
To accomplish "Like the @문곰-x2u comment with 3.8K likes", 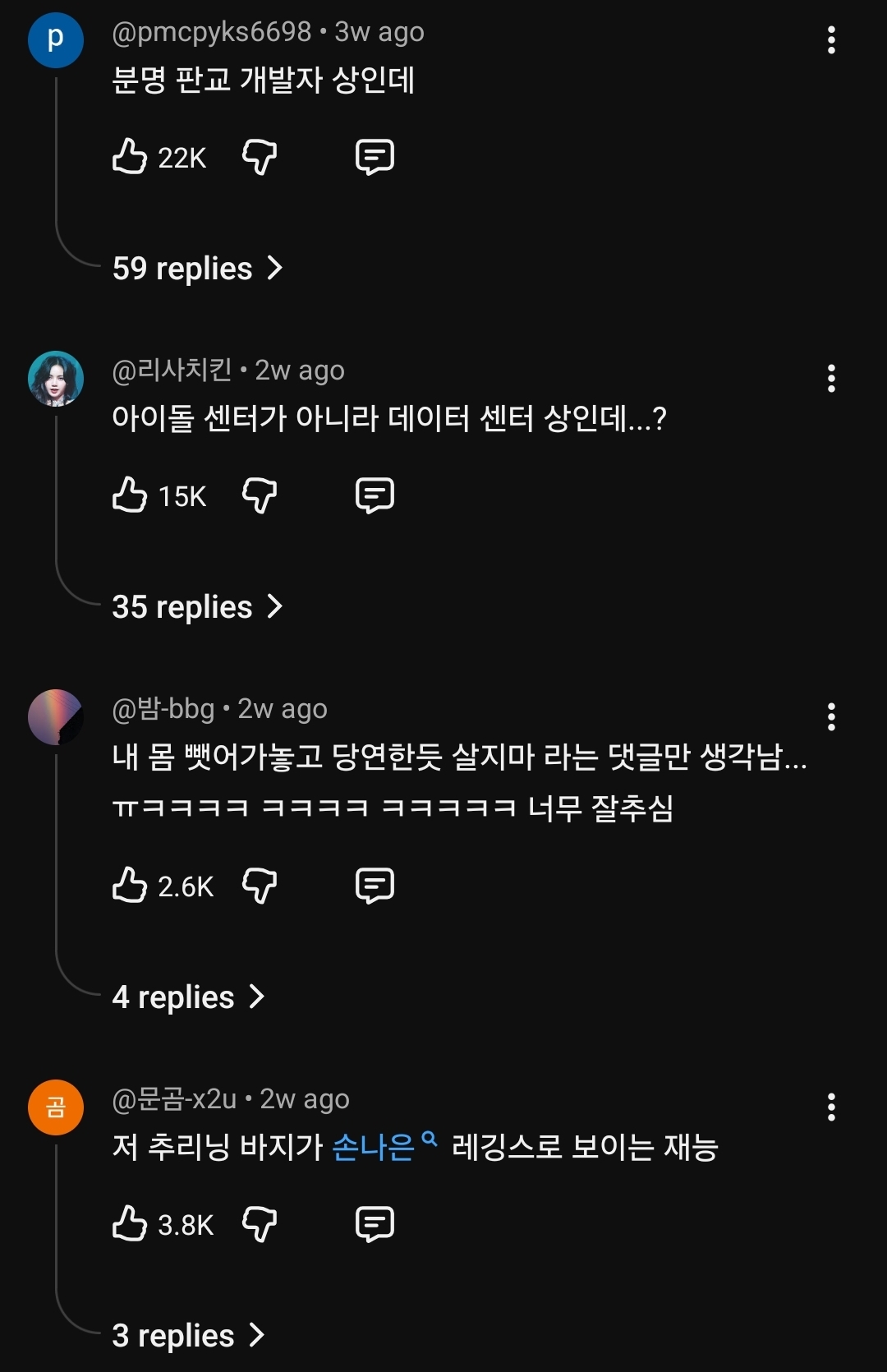I will (x=130, y=1224).
